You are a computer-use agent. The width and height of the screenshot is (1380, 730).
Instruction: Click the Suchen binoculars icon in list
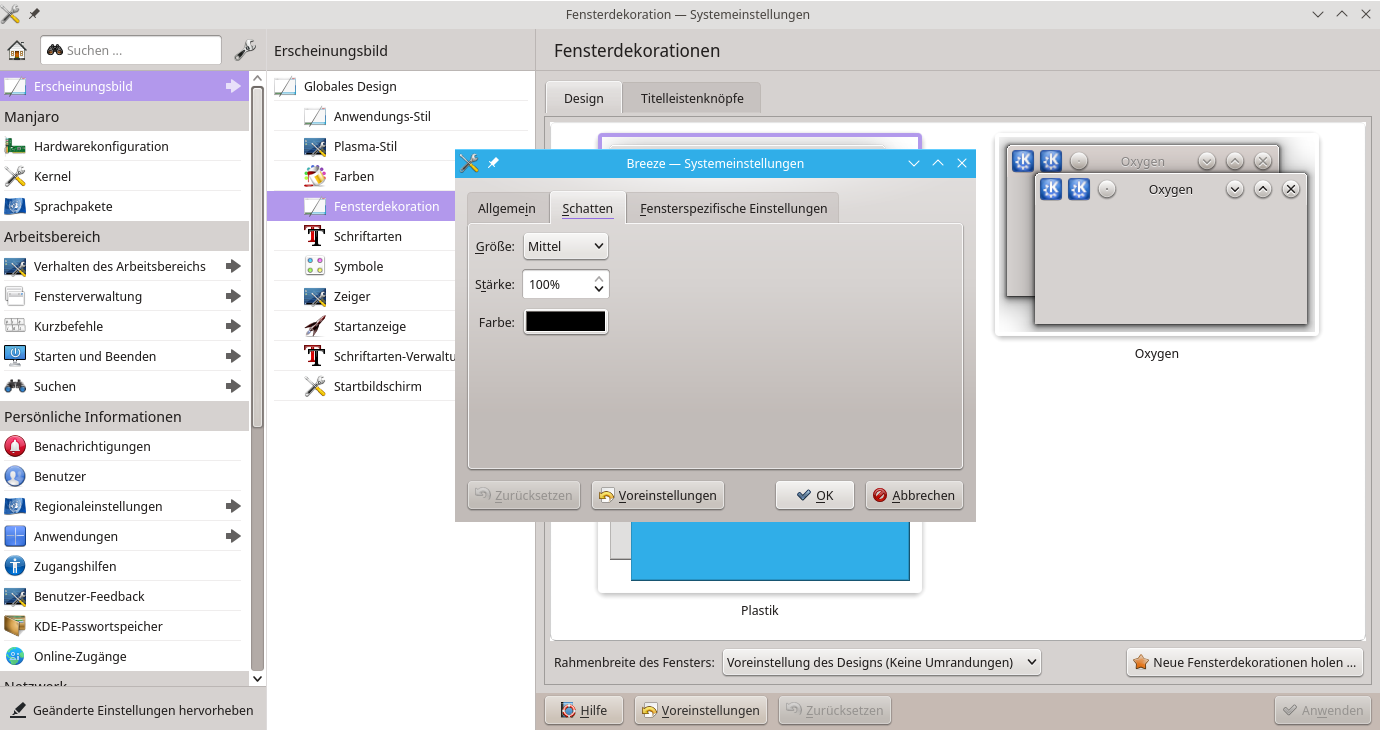coord(15,386)
